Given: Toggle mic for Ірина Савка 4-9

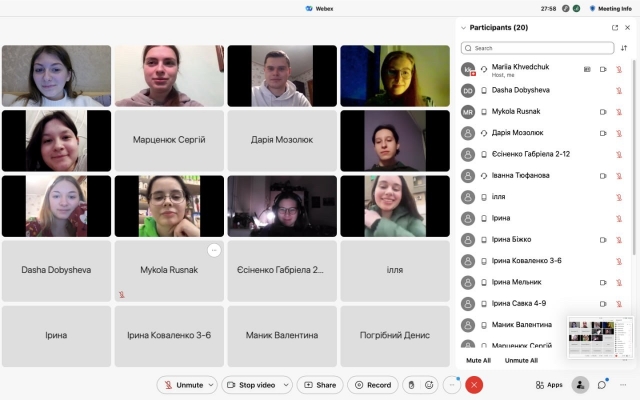Looking at the screenshot, I should [x=619, y=304].
